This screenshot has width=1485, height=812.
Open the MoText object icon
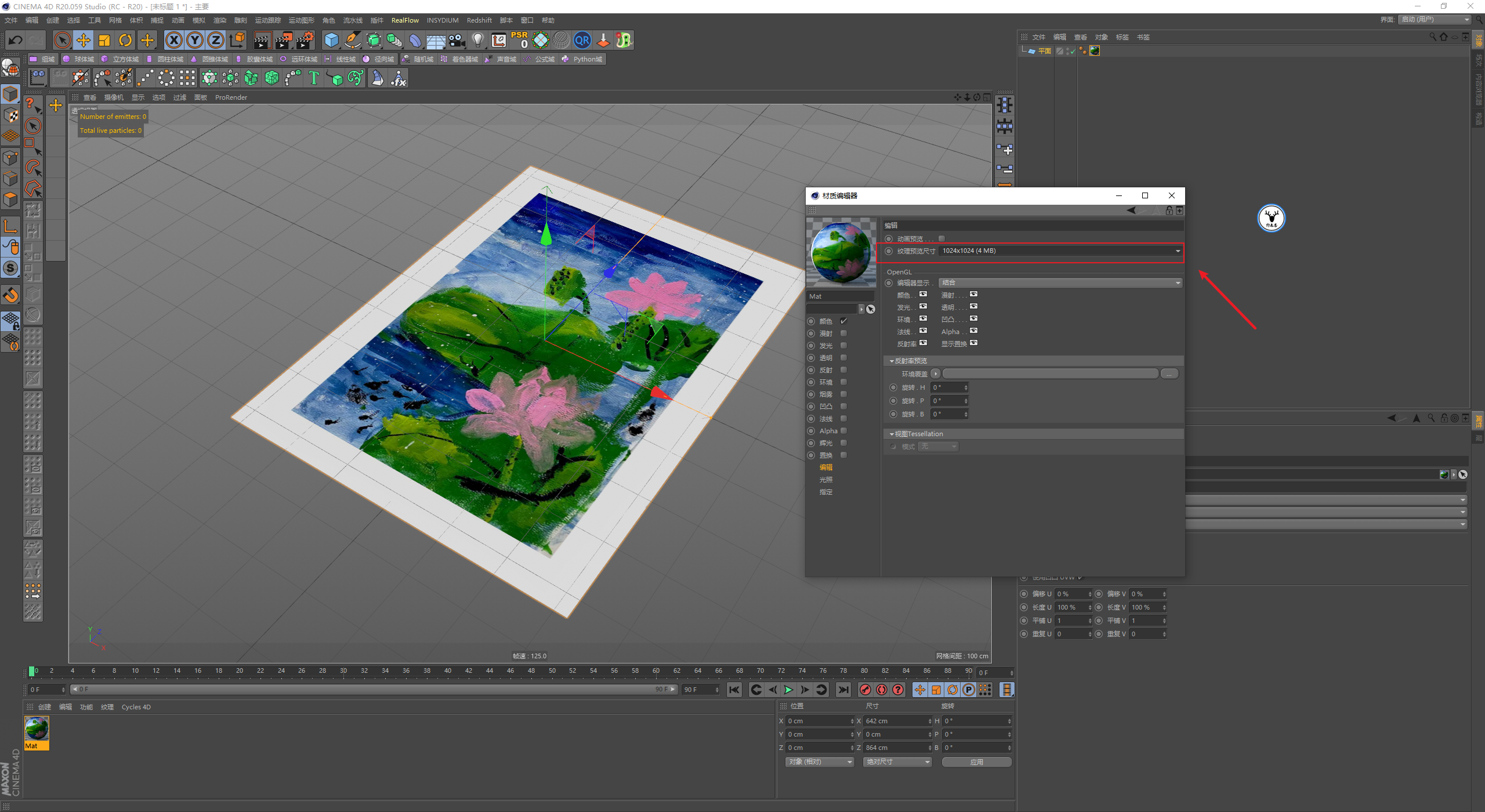pos(314,78)
